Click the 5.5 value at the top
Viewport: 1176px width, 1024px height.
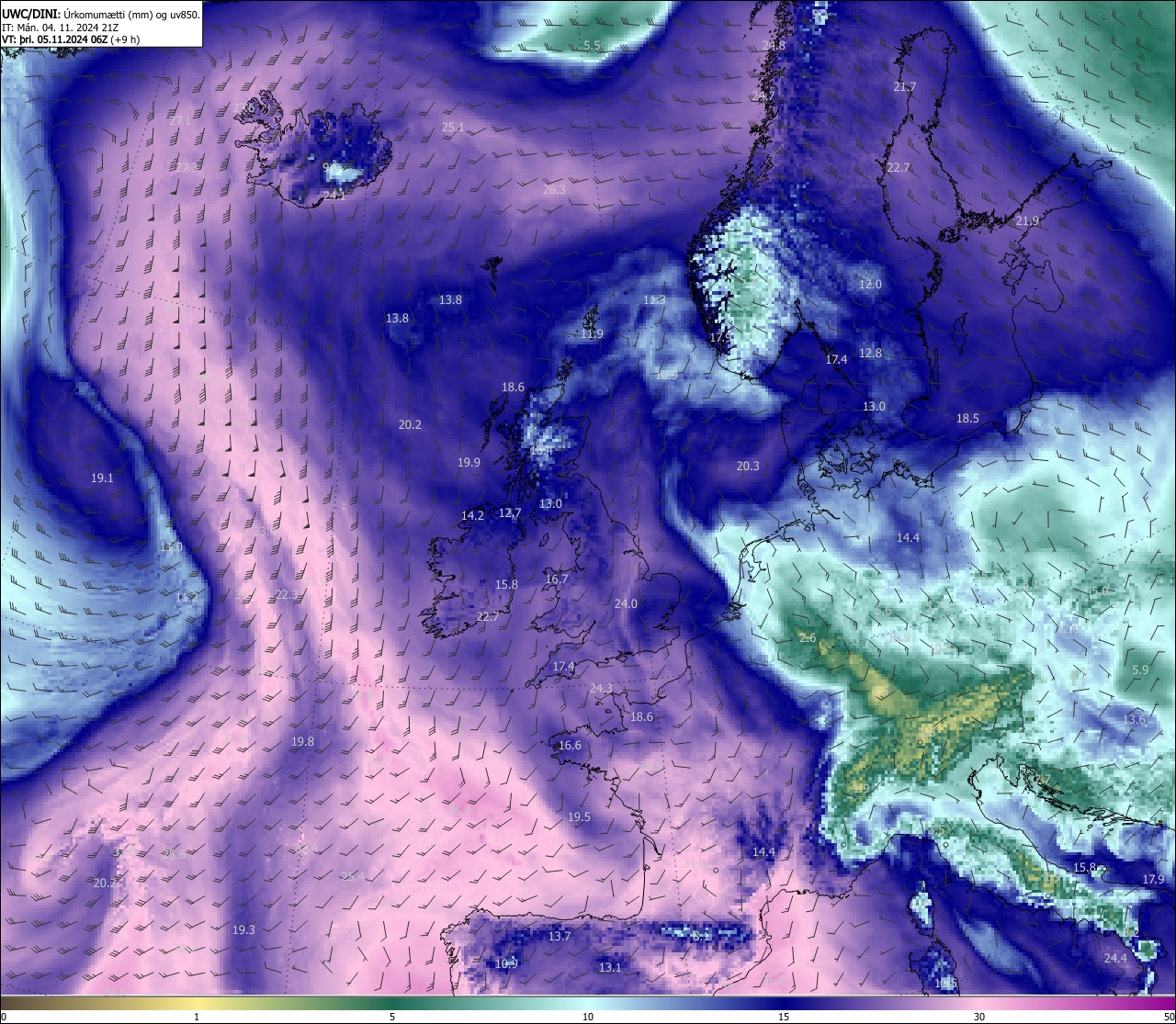click(x=592, y=46)
